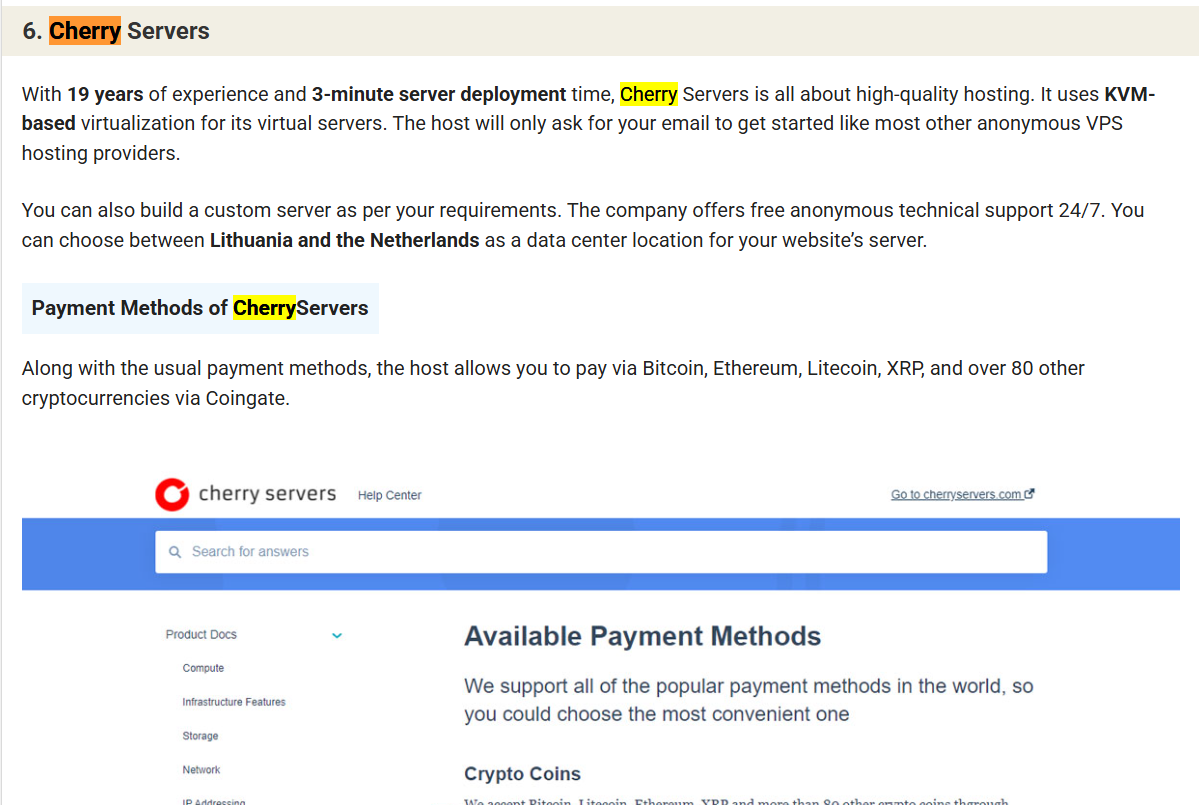Open Infrastructure Features in the sidebar

tap(233, 702)
